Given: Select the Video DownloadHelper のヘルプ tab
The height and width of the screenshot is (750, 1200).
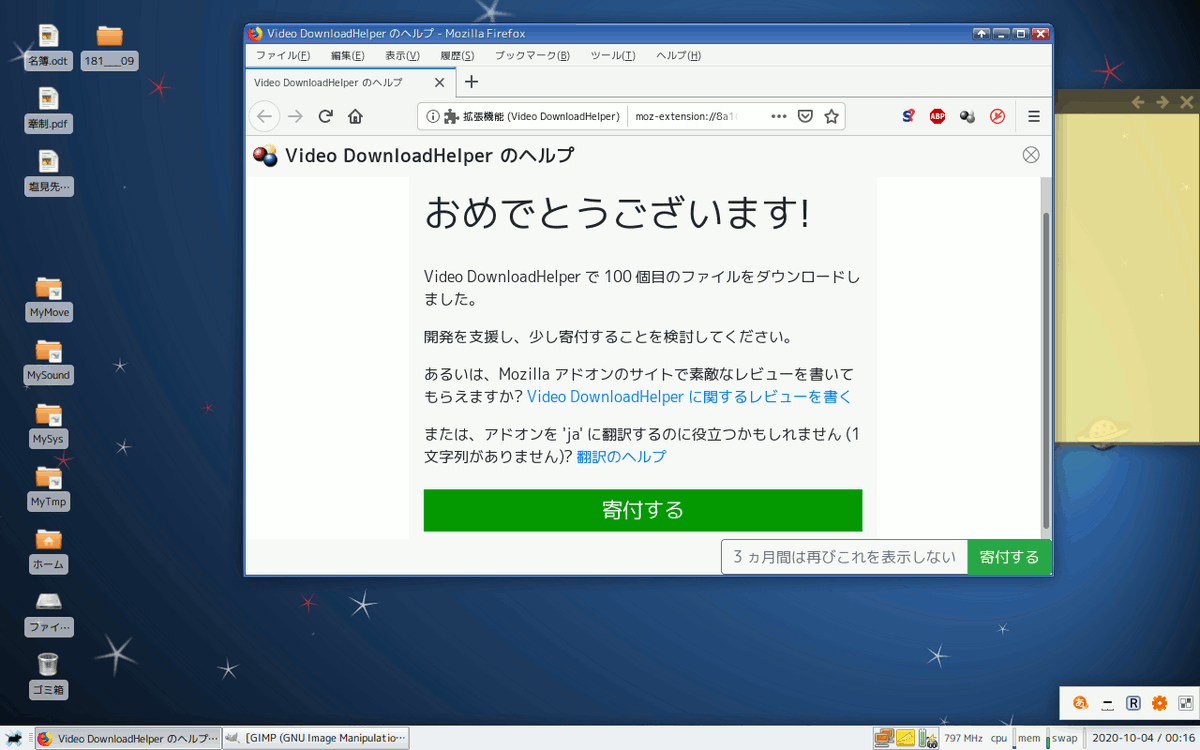Looking at the screenshot, I should point(350,82).
